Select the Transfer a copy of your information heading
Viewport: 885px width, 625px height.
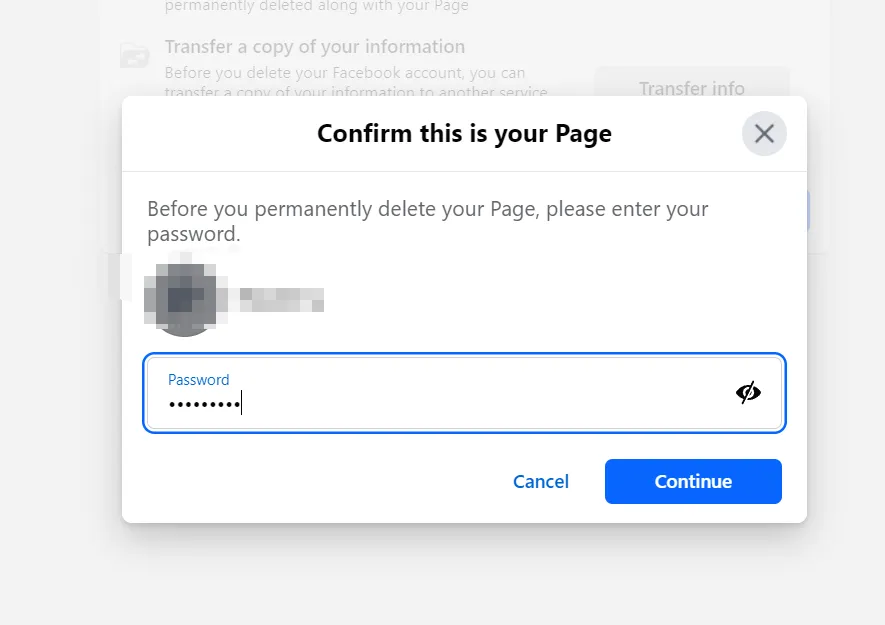pos(315,47)
